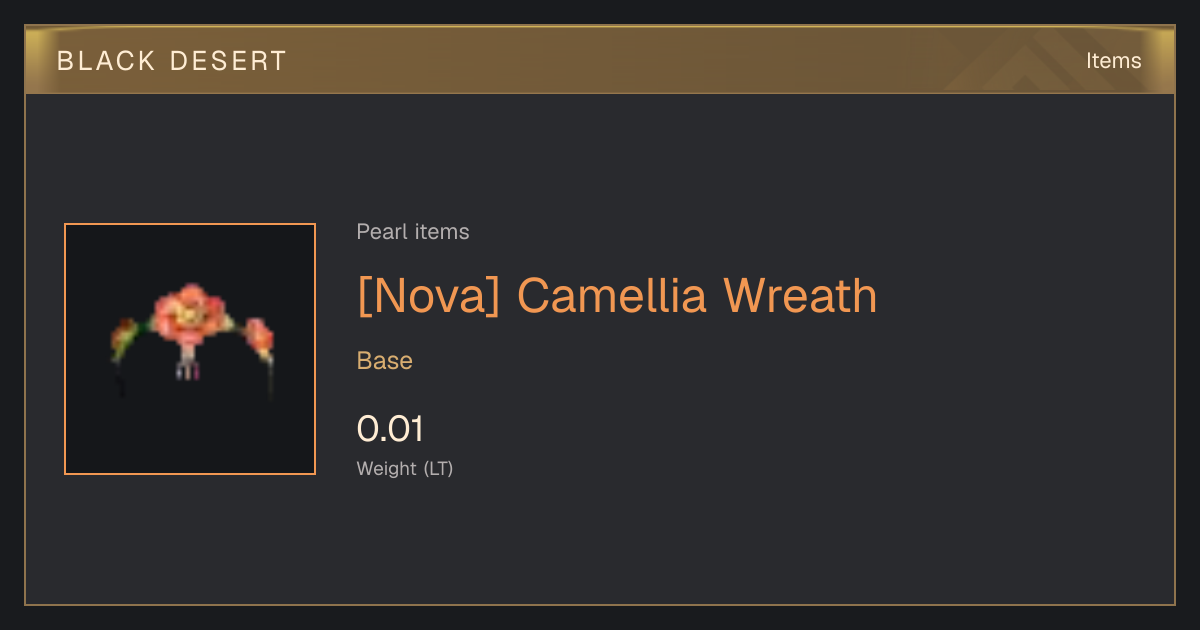The width and height of the screenshot is (1200, 630).
Task: Click the 0.01 weight value
Action: (x=390, y=429)
